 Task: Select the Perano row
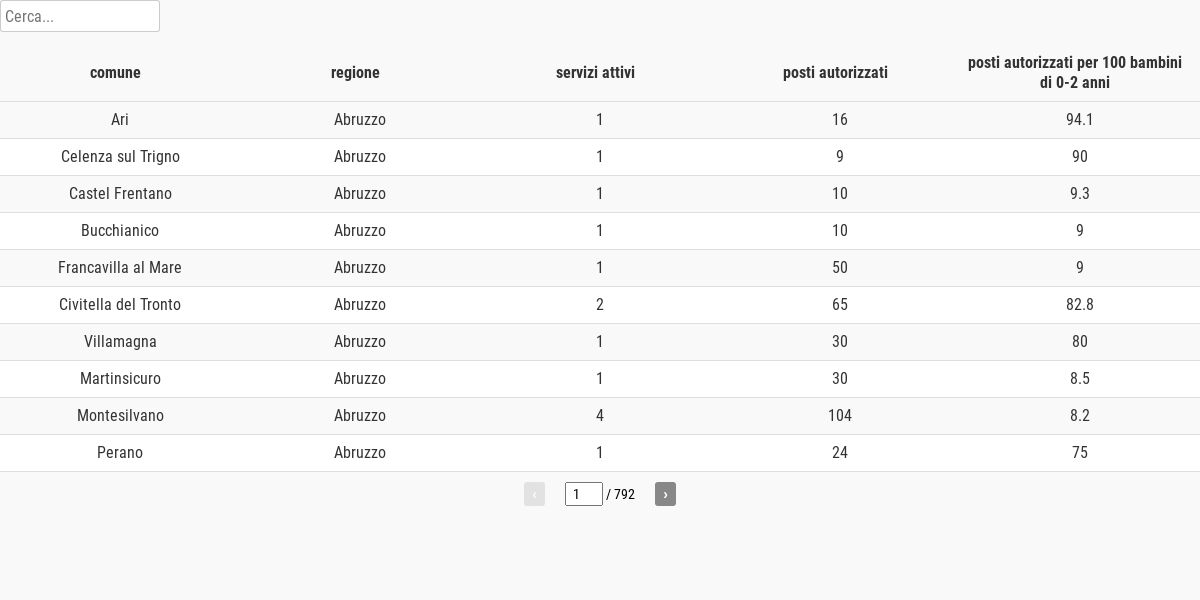[600, 453]
